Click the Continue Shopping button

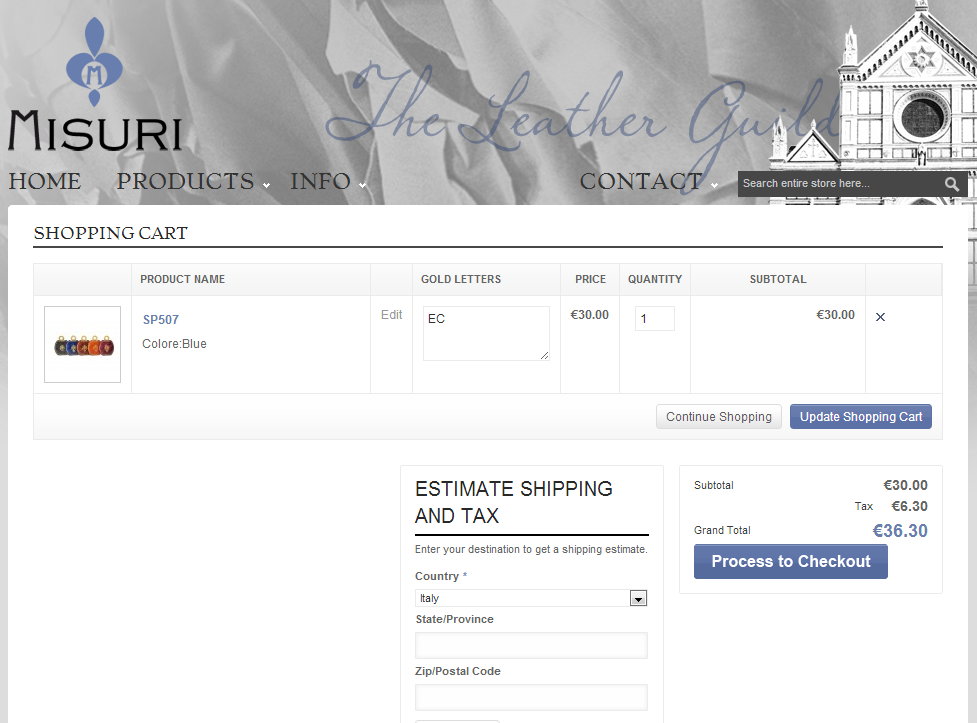click(x=718, y=416)
